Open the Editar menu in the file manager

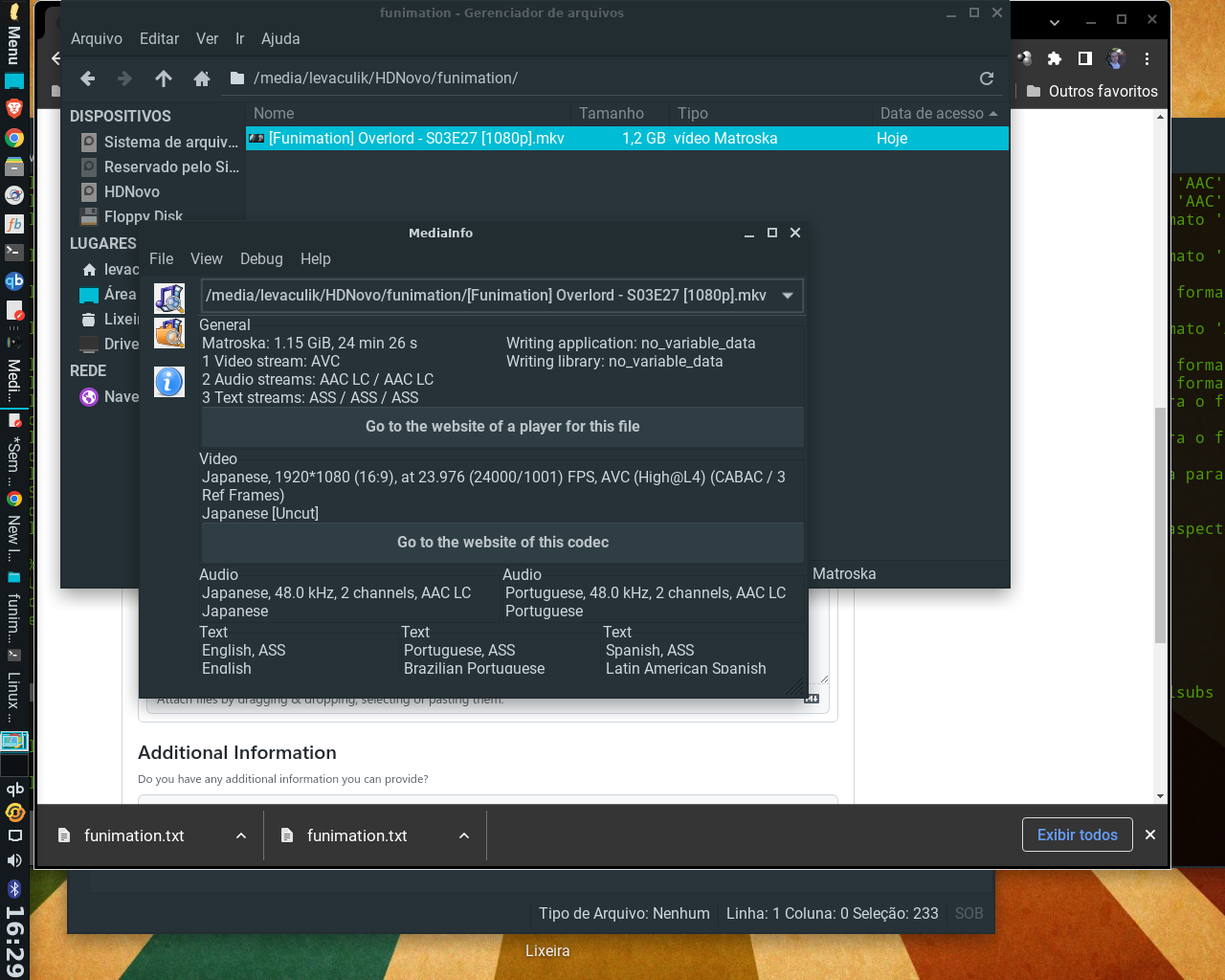click(x=159, y=38)
